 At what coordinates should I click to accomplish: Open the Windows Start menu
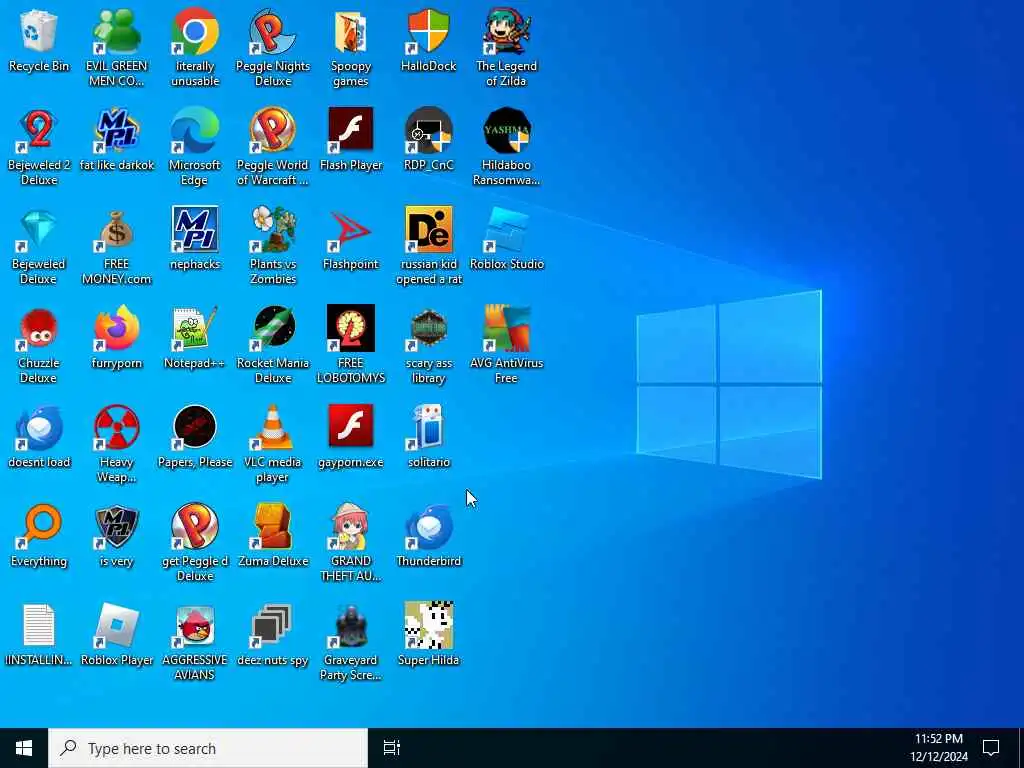(x=24, y=748)
